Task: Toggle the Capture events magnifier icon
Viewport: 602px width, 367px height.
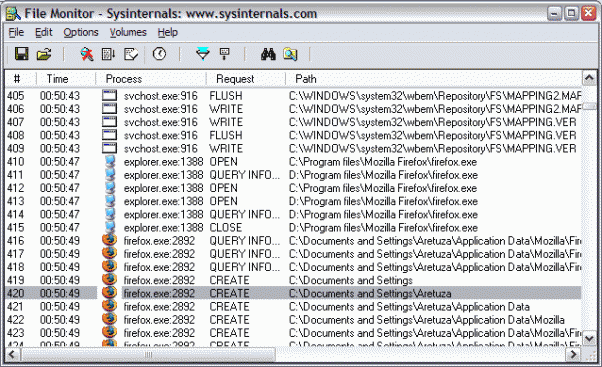Action: click(x=87, y=54)
